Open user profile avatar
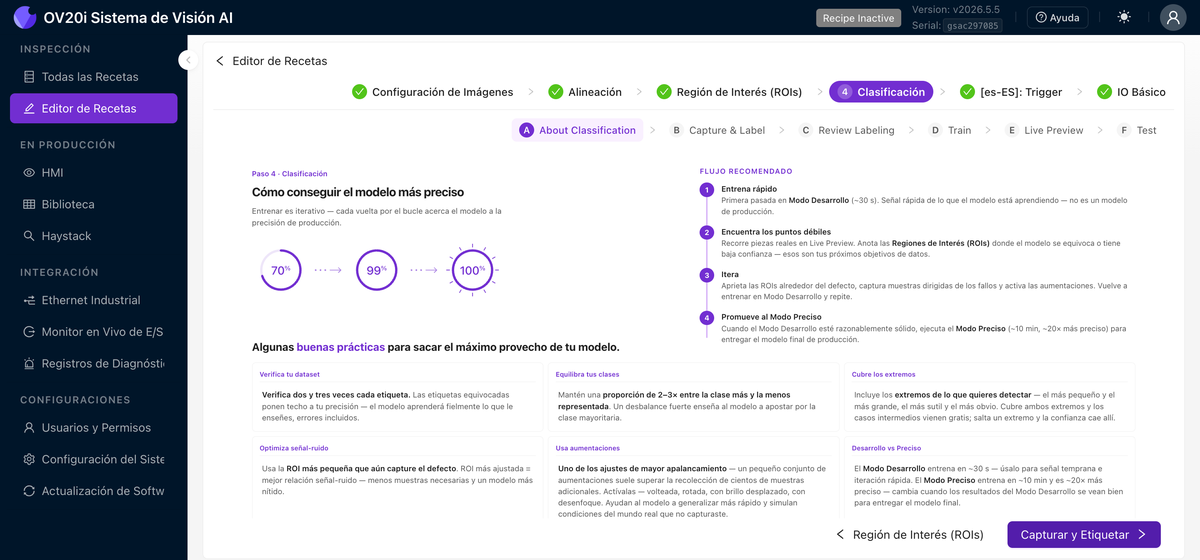The height and width of the screenshot is (560, 1200). point(1173,17)
